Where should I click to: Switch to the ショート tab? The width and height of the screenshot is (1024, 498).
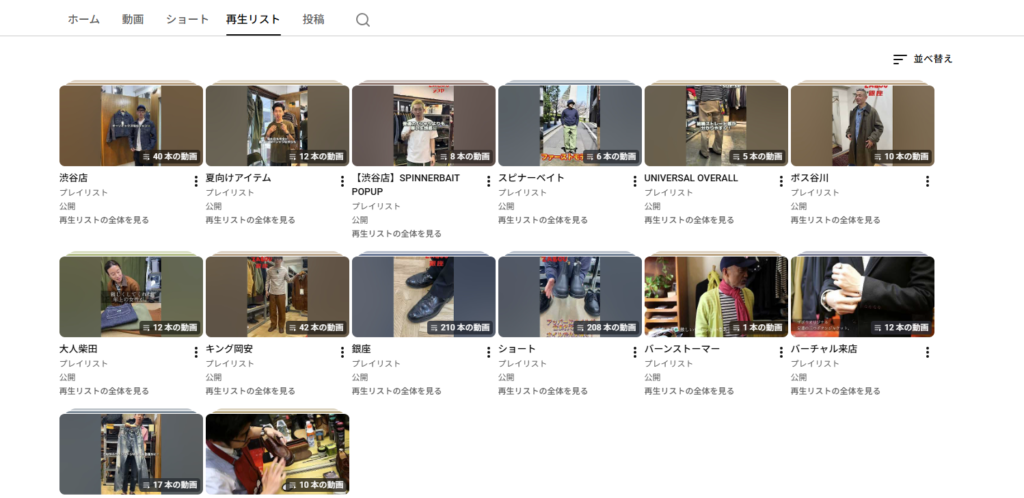(187, 20)
